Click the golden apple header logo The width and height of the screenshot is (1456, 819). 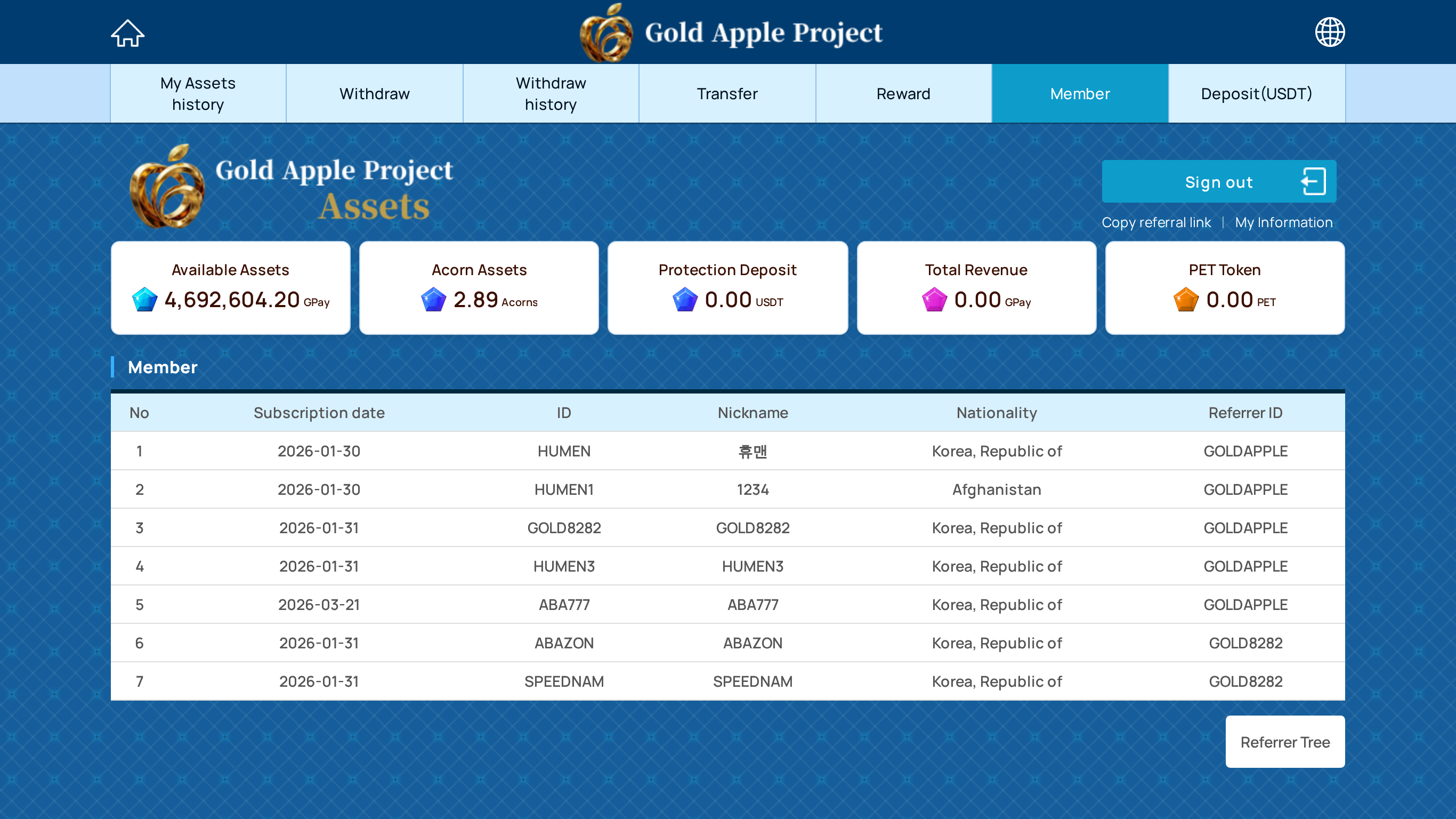click(606, 33)
